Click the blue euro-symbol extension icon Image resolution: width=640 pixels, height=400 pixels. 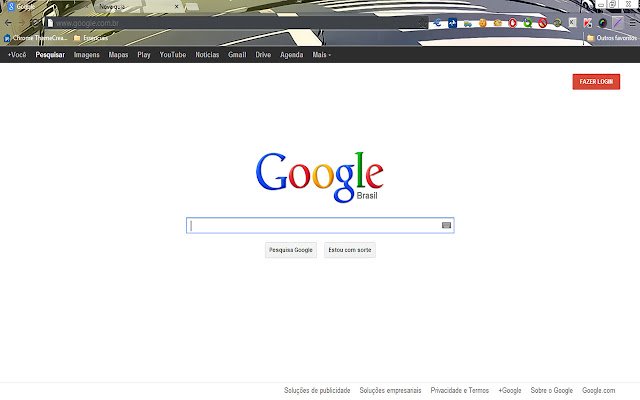click(x=438, y=23)
